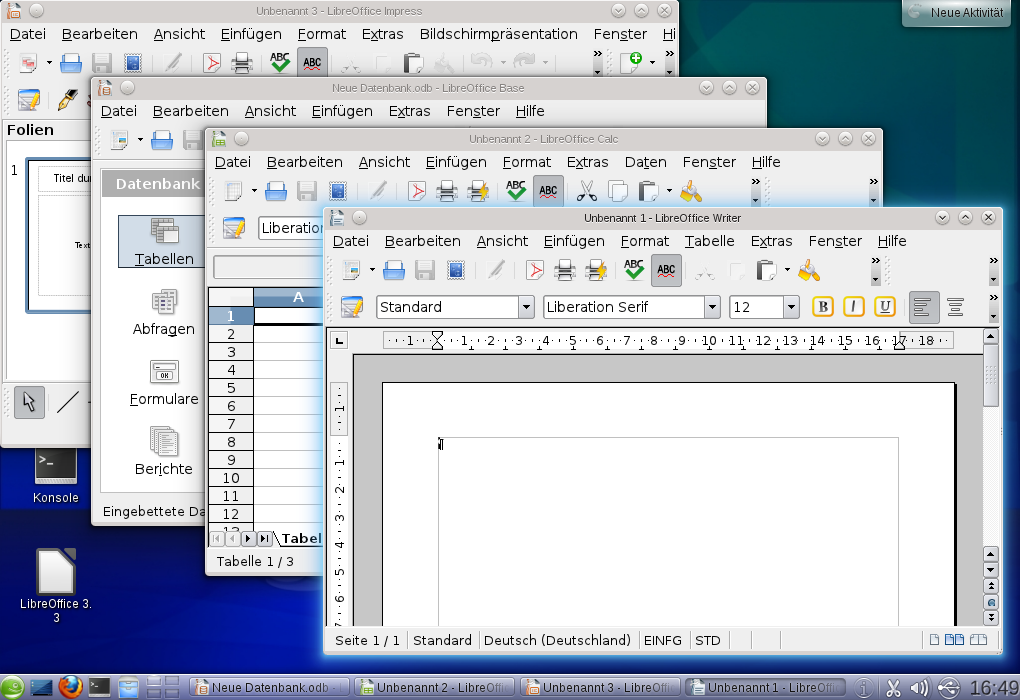Click Cut icon in Calc toolbar
Viewport: 1020px width, 700px height.
586,191
